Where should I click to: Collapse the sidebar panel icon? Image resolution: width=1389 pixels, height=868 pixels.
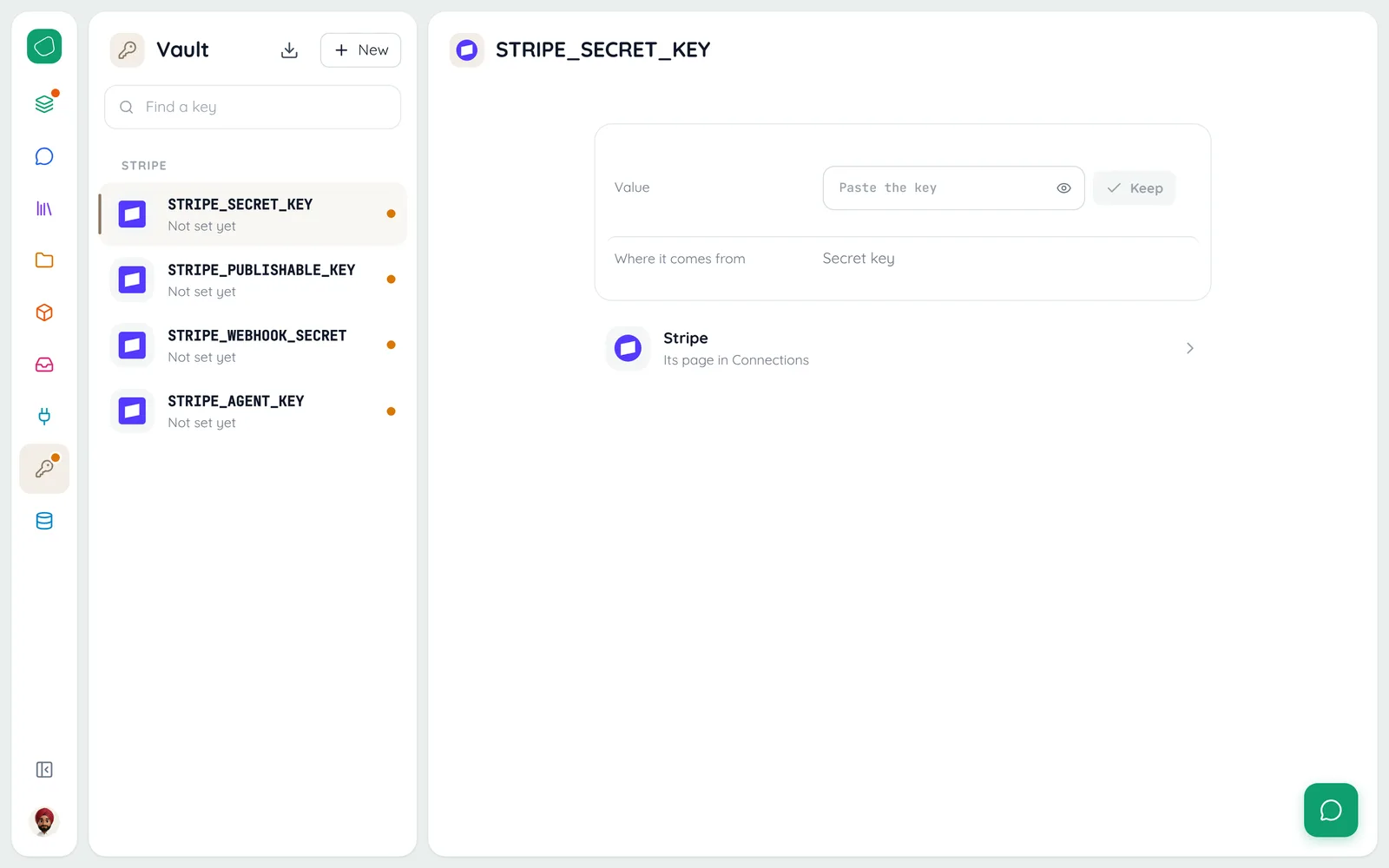coord(44,770)
